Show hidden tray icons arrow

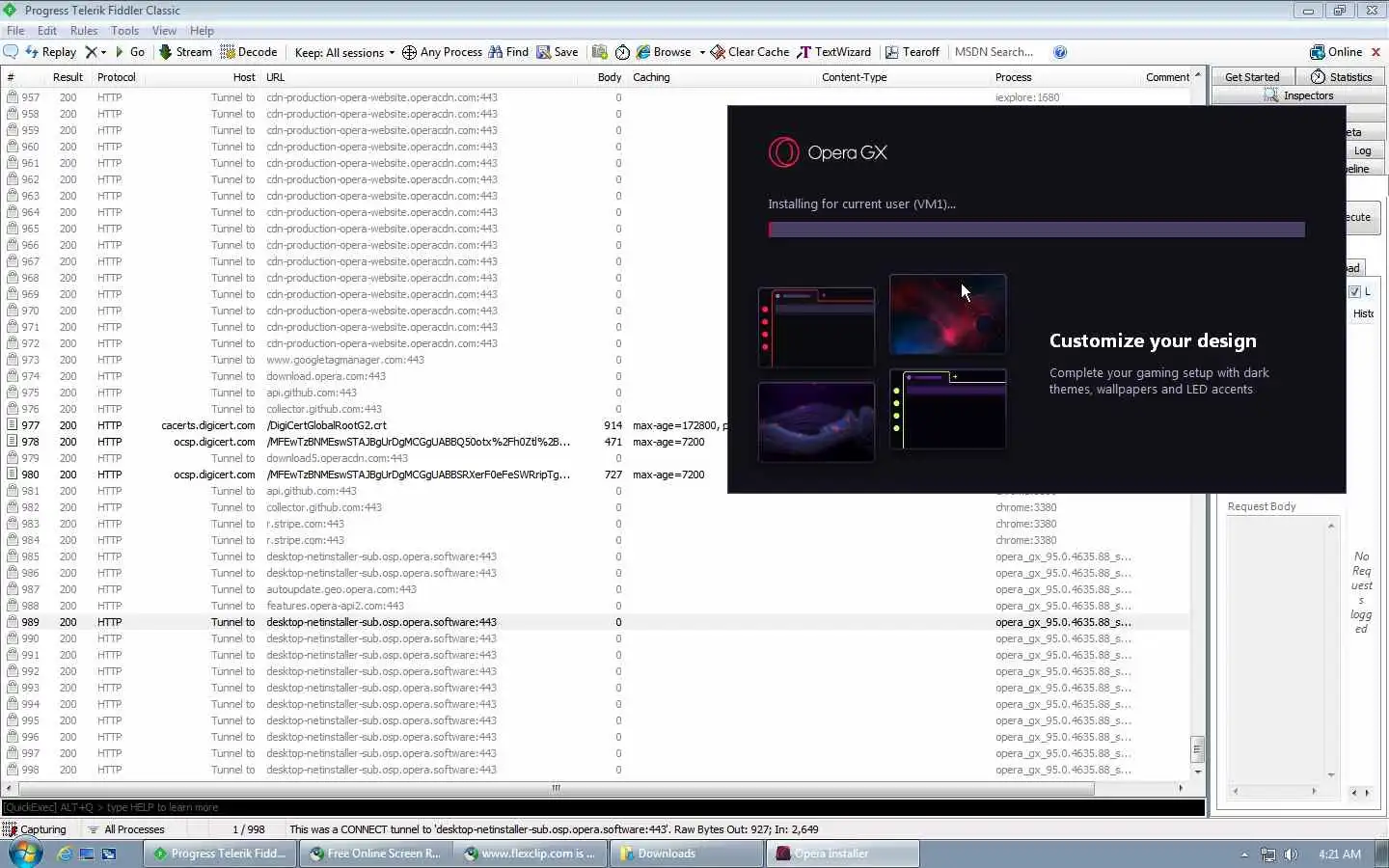coord(1243,854)
